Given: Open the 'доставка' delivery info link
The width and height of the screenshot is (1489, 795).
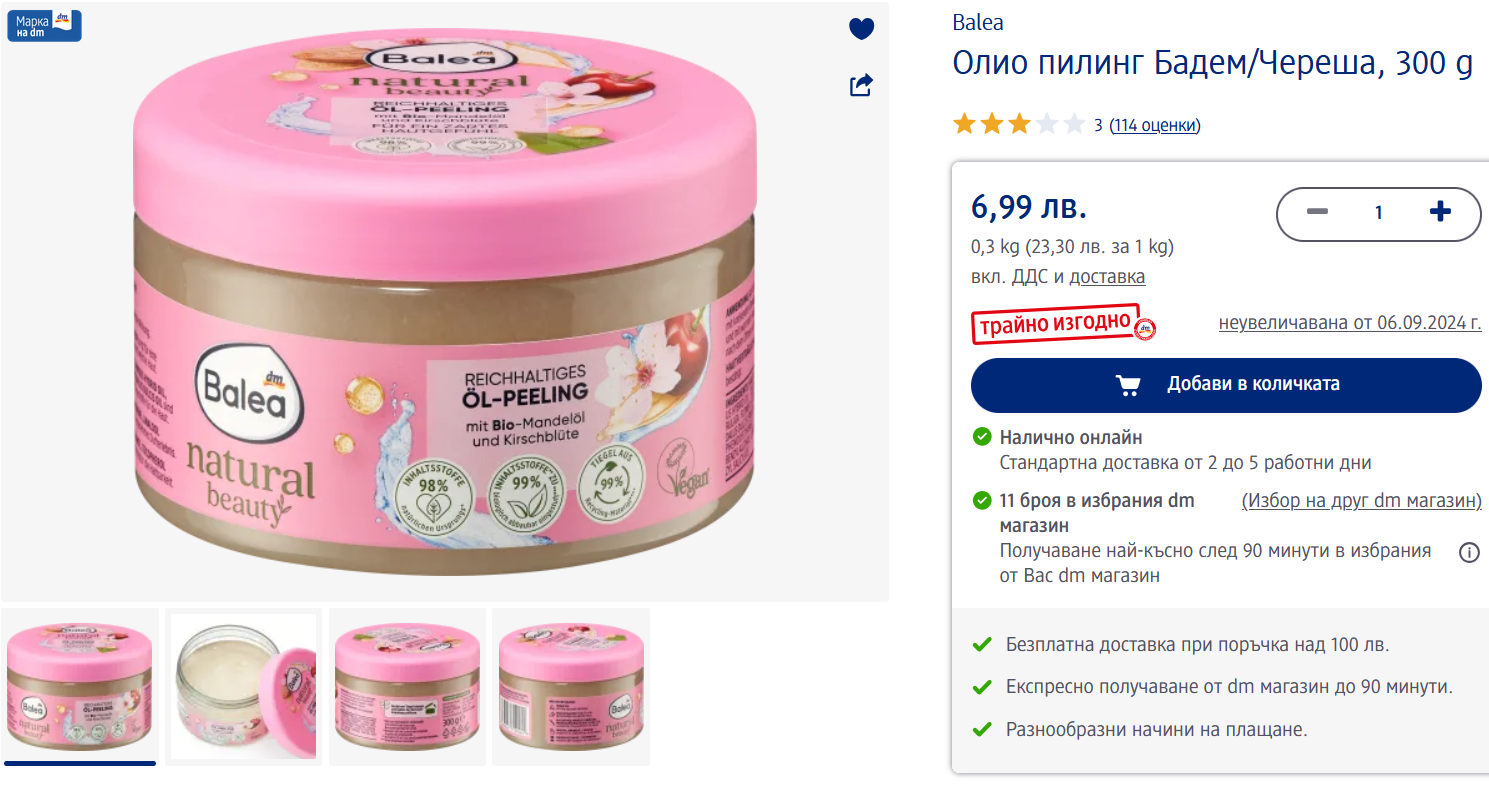Looking at the screenshot, I should point(1107,277).
